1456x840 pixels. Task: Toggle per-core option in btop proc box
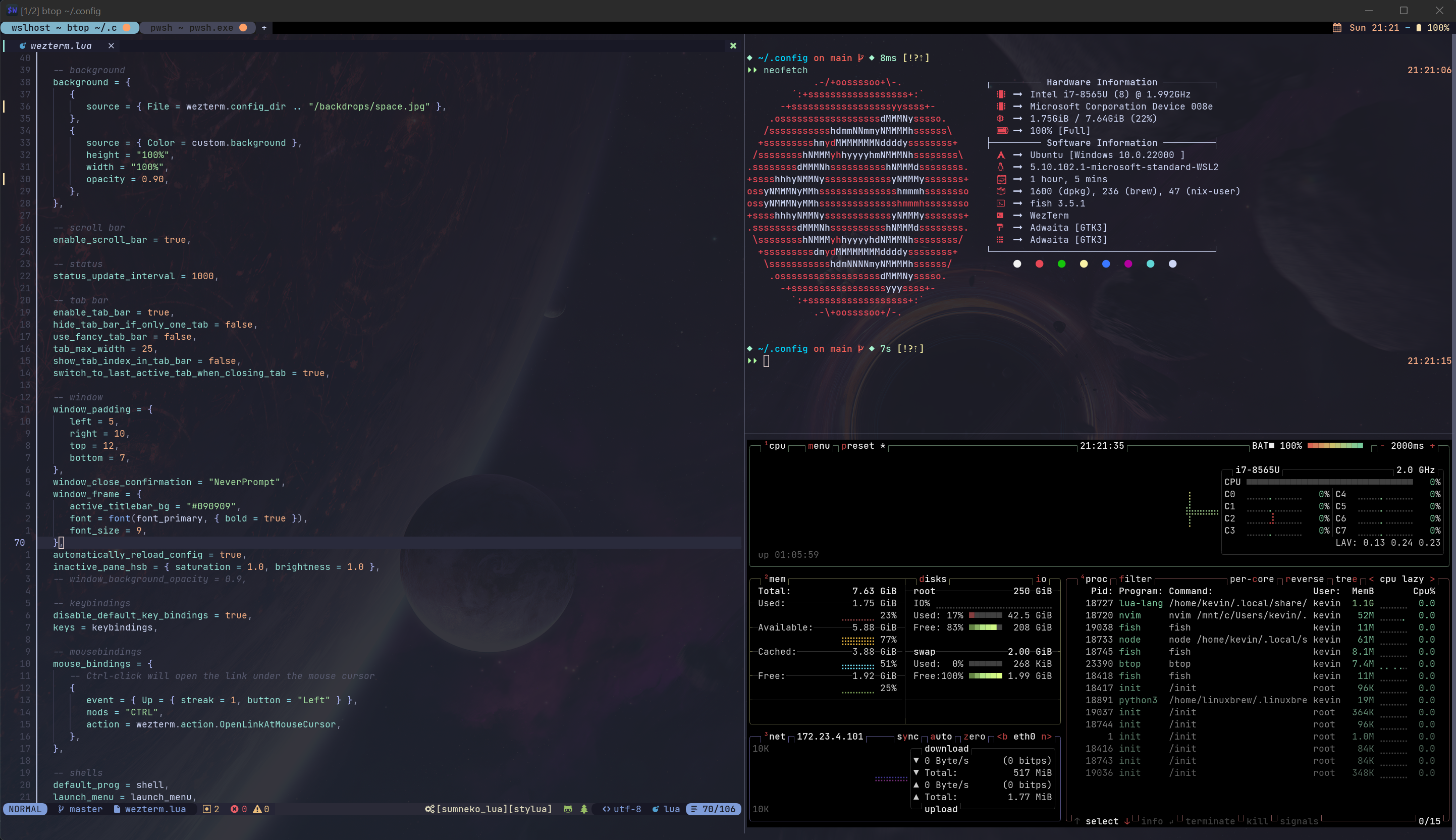tap(1251, 579)
